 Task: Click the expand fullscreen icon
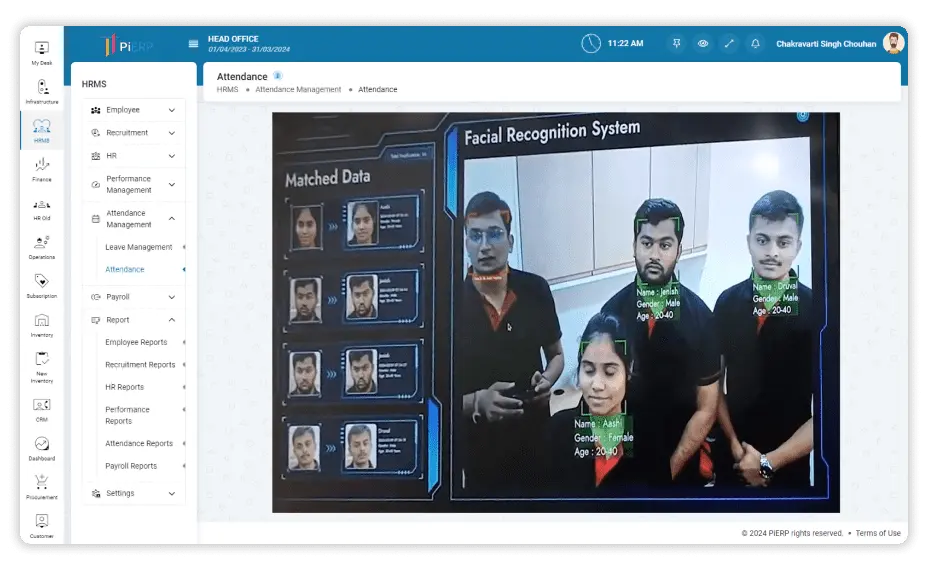coord(729,43)
